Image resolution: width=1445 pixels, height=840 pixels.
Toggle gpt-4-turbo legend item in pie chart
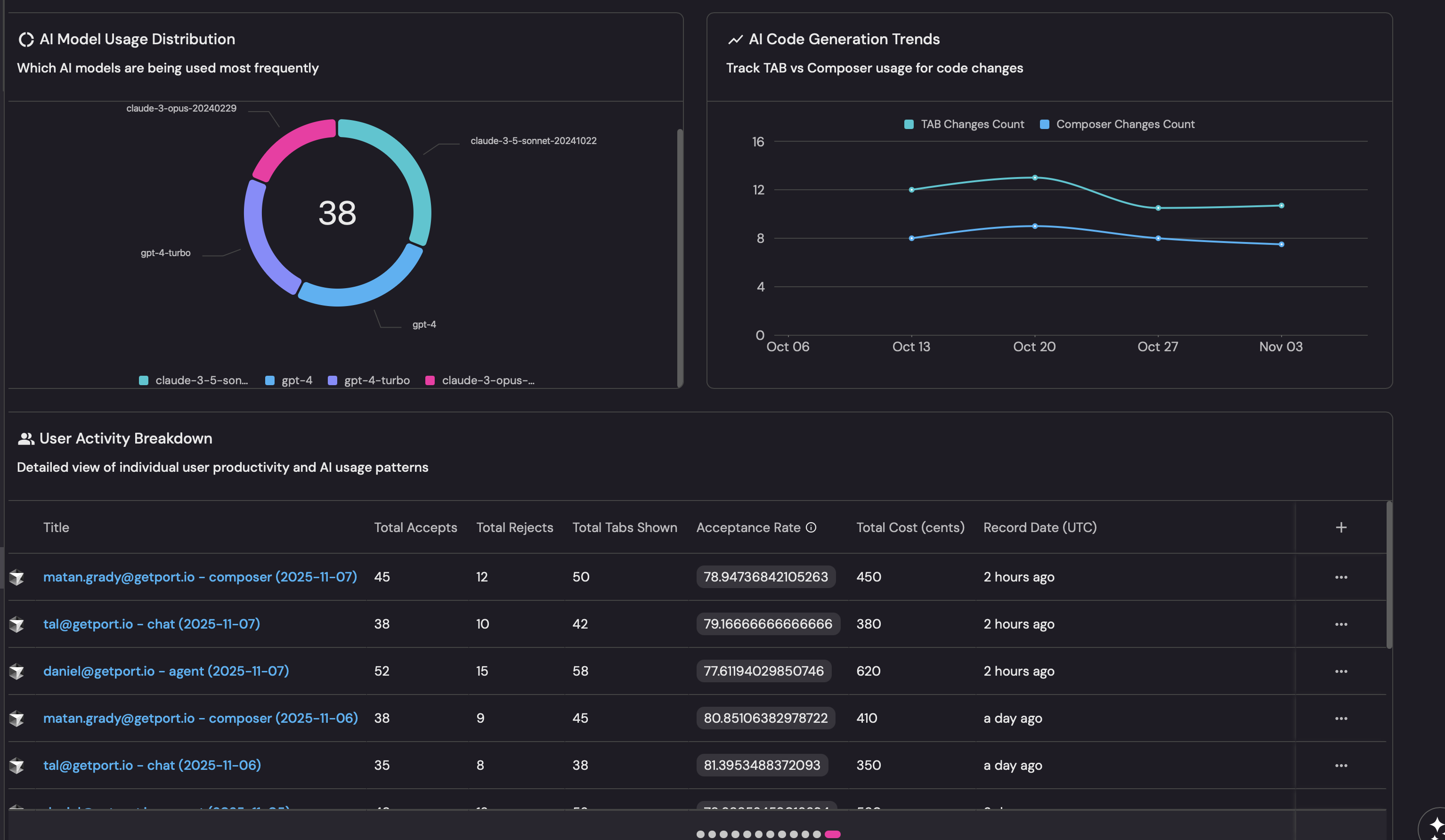coord(369,381)
